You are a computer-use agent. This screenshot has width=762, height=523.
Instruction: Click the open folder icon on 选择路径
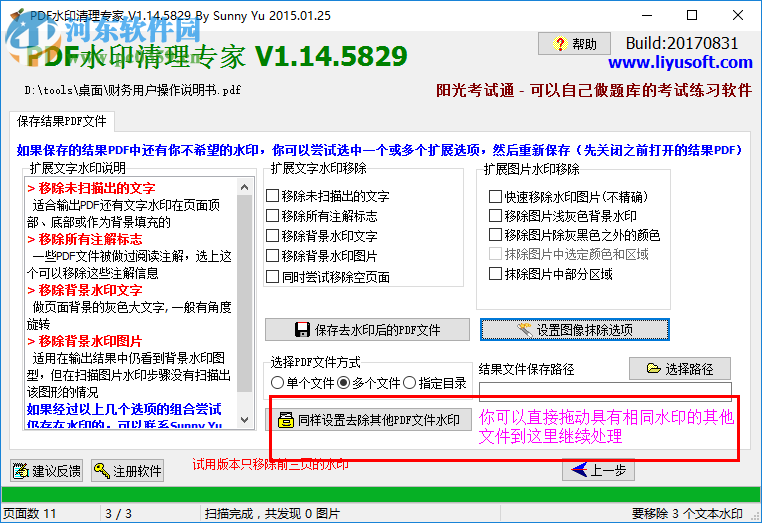pos(654,368)
